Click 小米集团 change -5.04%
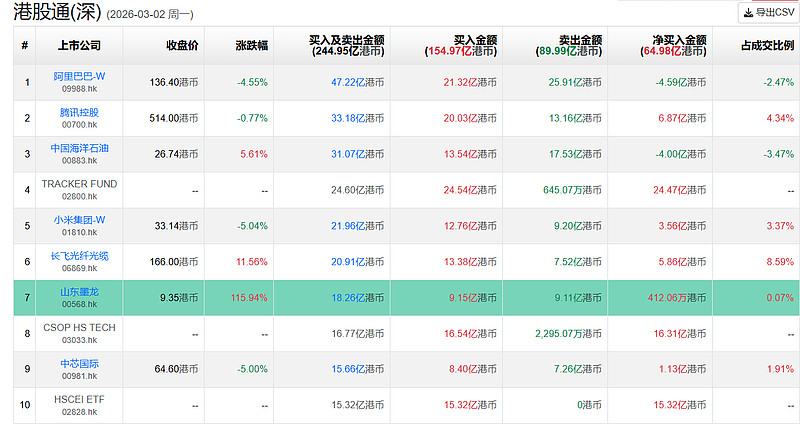The width and height of the screenshot is (800, 425). [252, 226]
